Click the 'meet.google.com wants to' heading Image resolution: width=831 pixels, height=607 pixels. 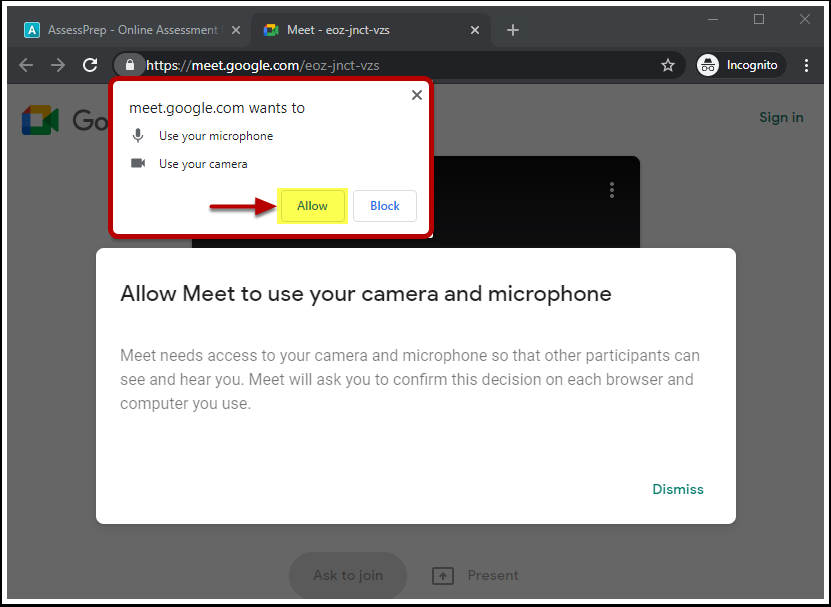point(217,108)
